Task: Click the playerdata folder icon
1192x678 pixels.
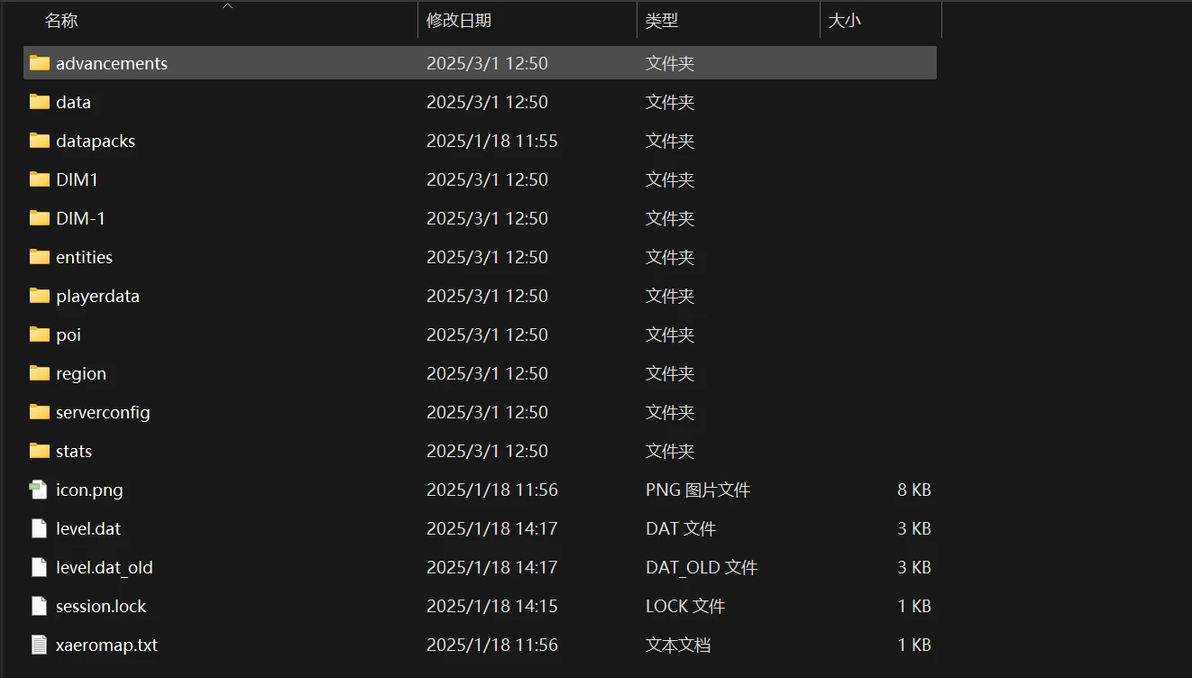Action: (40, 296)
